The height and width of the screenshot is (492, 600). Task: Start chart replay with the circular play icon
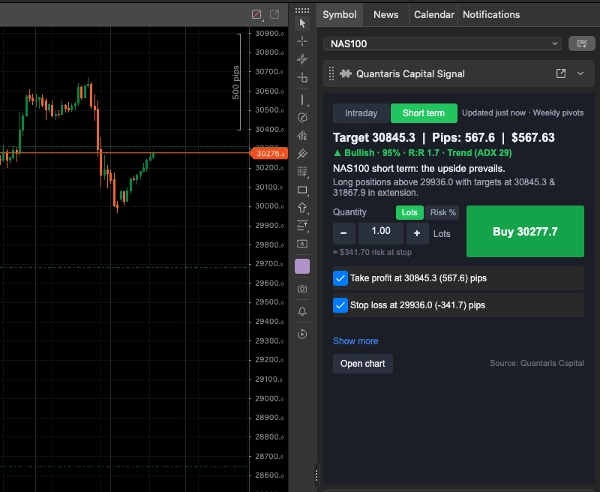tap(302, 334)
